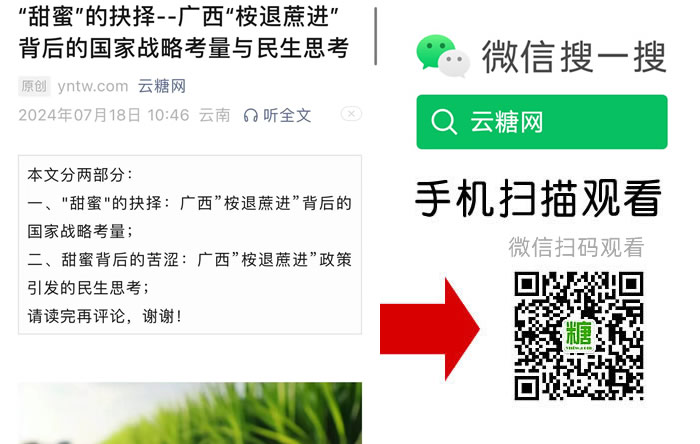Open the 云糖网 account link

[x=162, y=86]
